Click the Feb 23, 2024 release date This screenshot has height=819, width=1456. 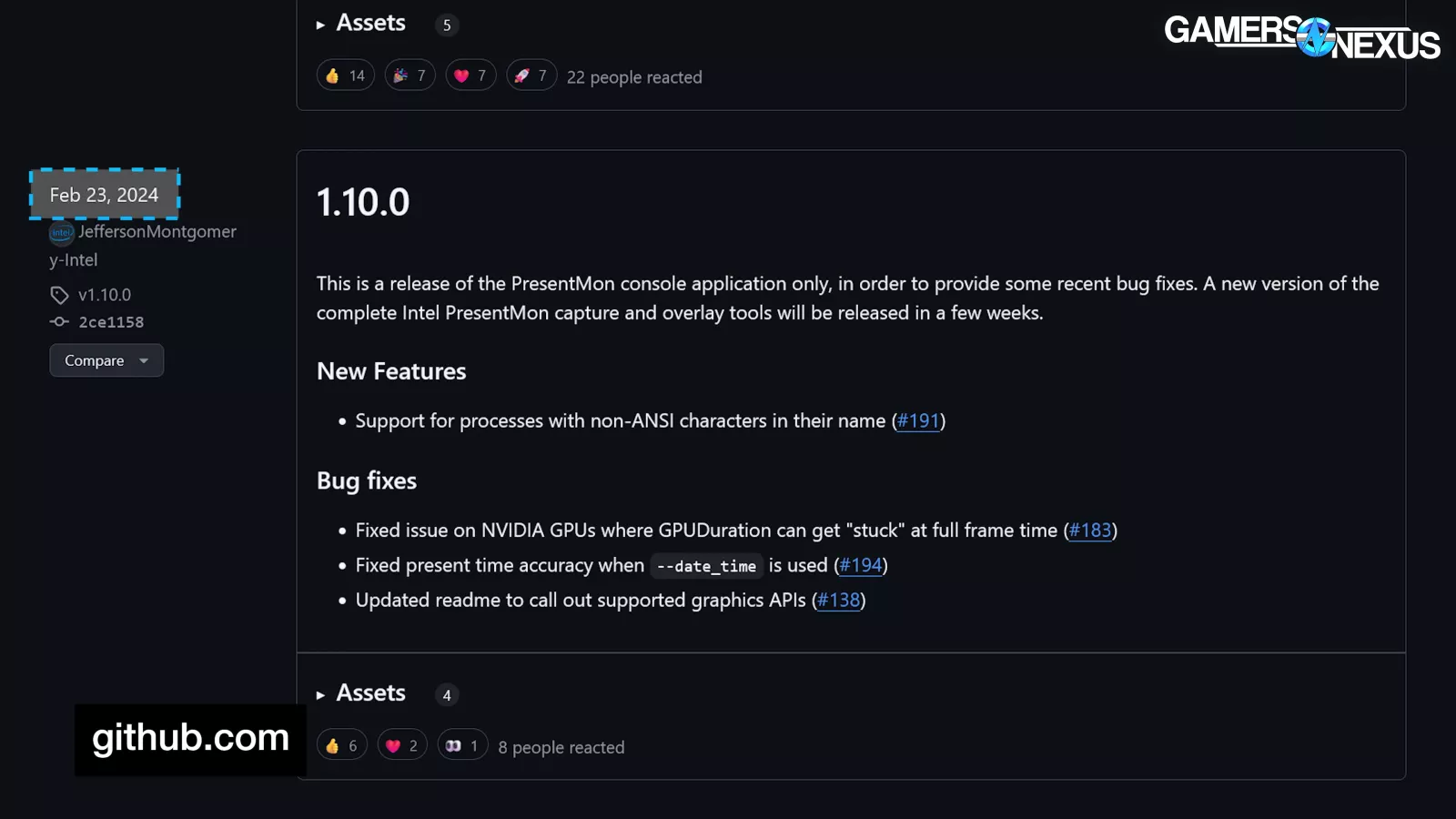tap(104, 195)
